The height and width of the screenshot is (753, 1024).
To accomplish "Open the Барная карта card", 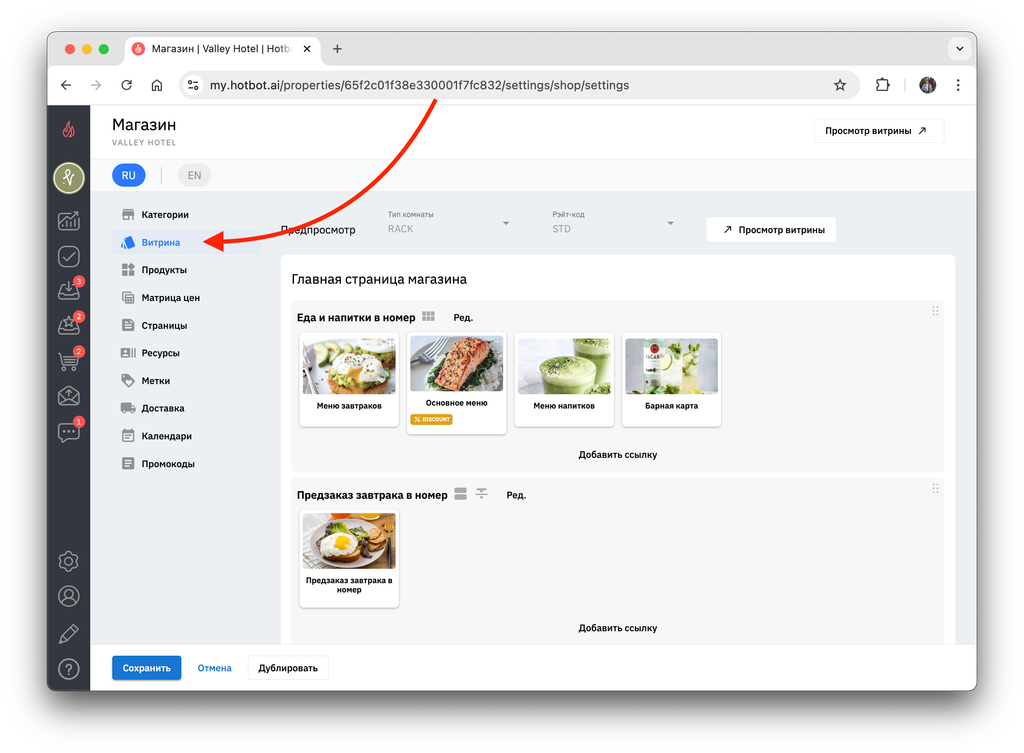I will 671,379.
